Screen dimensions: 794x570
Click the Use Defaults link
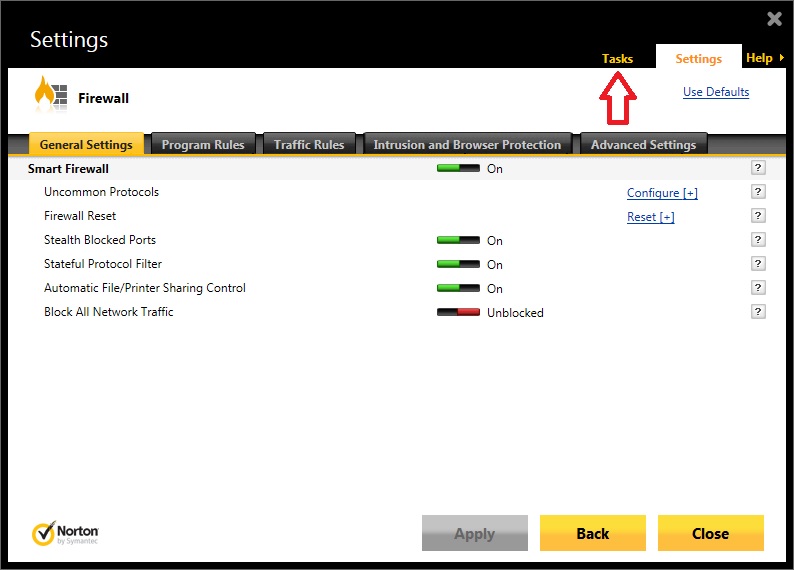pyautogui.click(x=716, y=92)
